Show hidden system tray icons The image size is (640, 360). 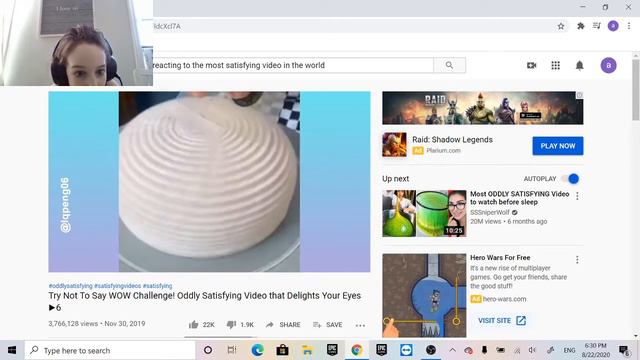[452, 350]
